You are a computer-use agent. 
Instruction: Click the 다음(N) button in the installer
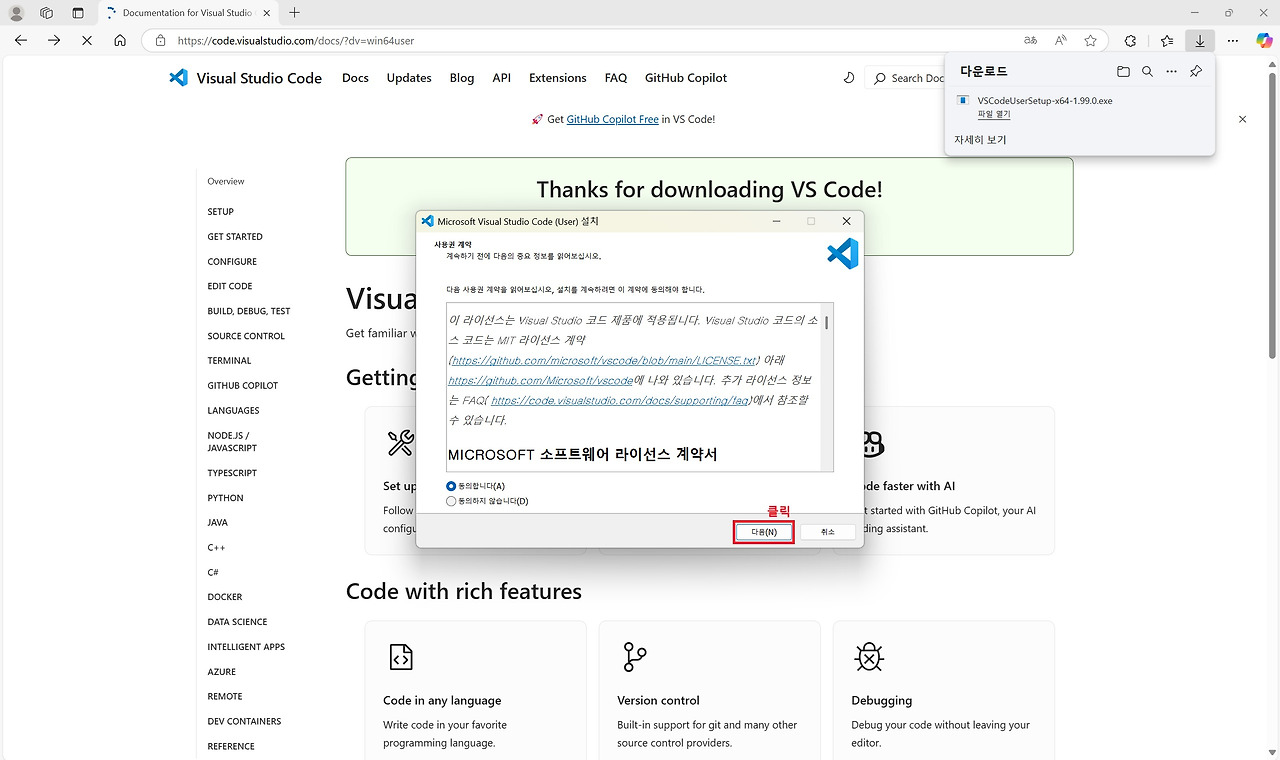click(x=763, y=531)
